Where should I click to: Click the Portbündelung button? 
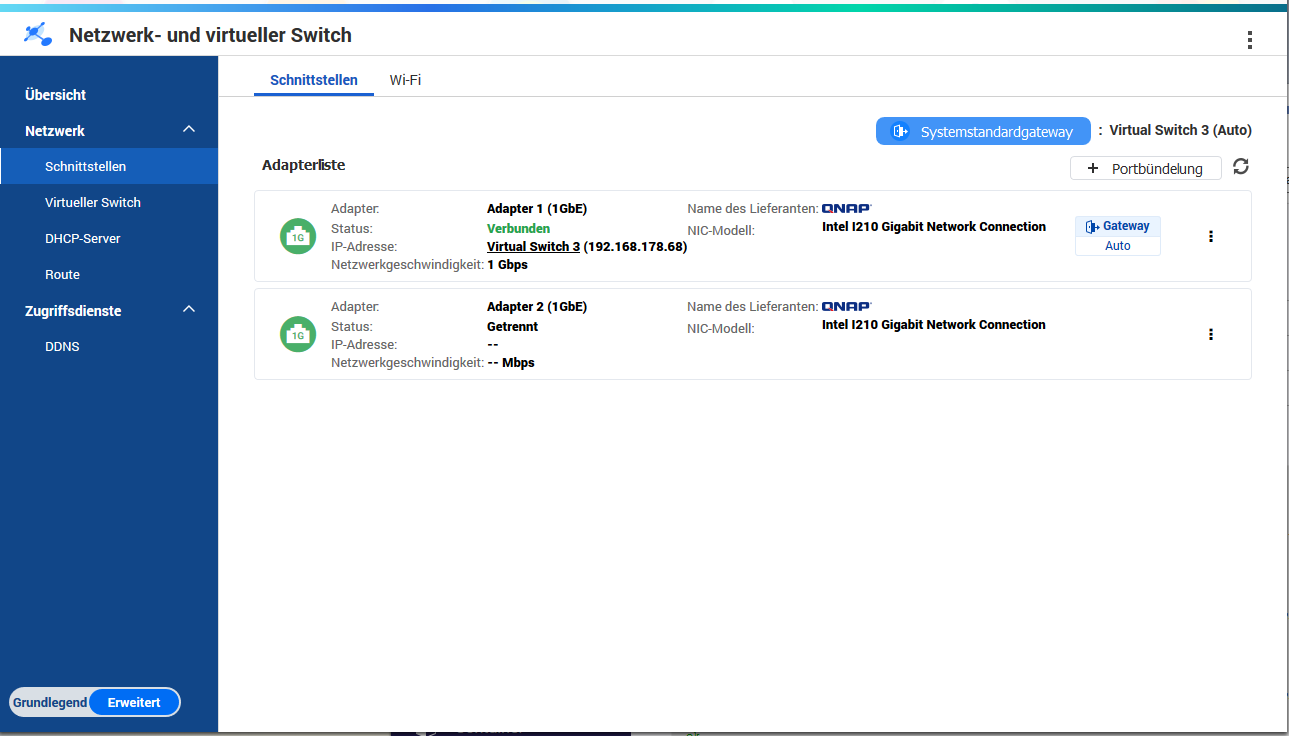(1145, 169)
